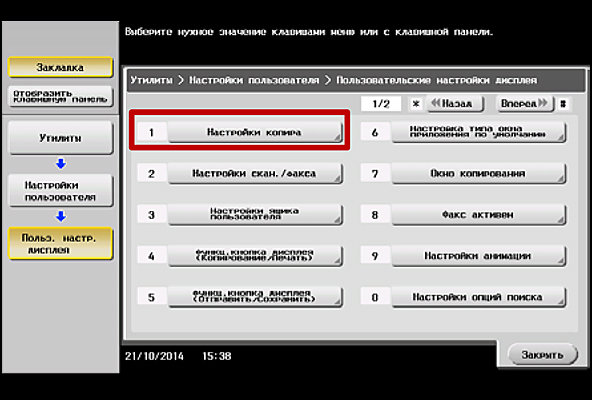Click the hash key icon beside Вперед
Viewport: 592px width, 400px height.
[563, 104]
